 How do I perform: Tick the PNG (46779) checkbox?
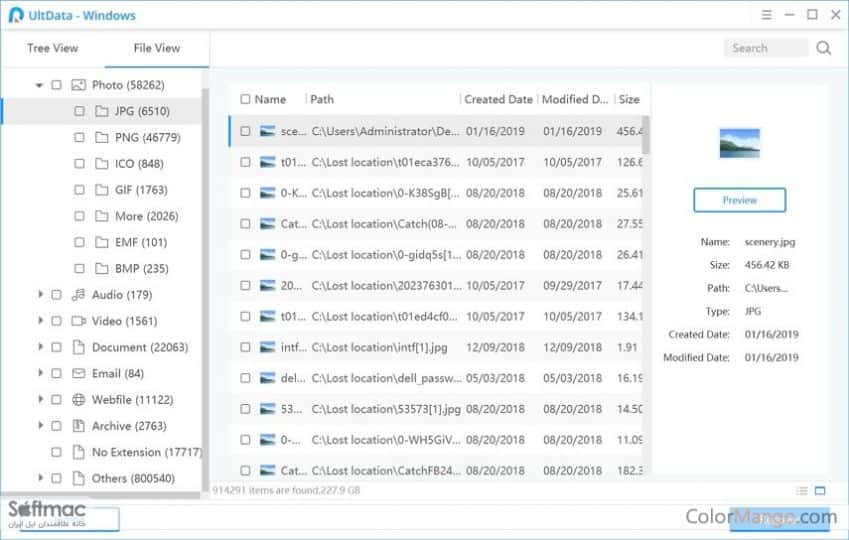coord(80,137)
